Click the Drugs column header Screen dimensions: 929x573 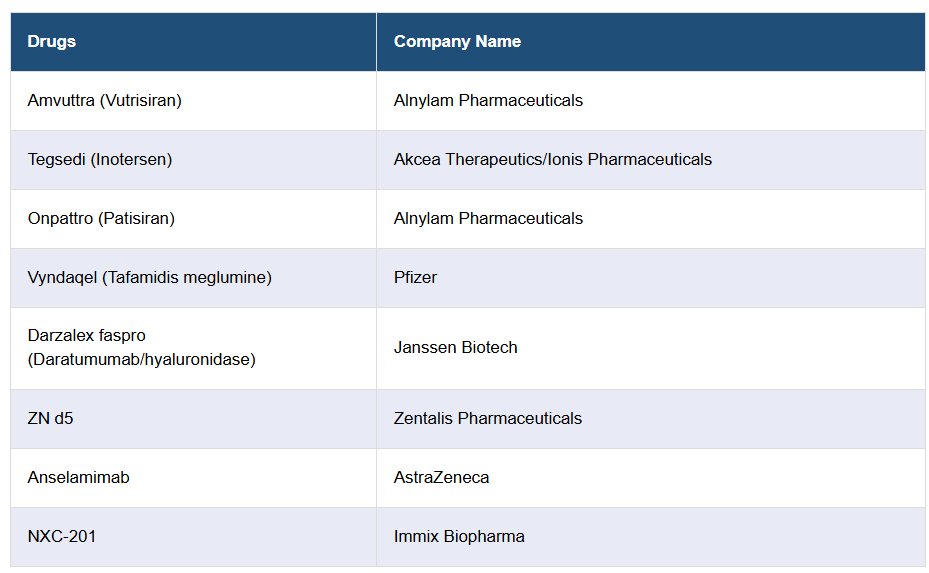(x=52, y=42)
